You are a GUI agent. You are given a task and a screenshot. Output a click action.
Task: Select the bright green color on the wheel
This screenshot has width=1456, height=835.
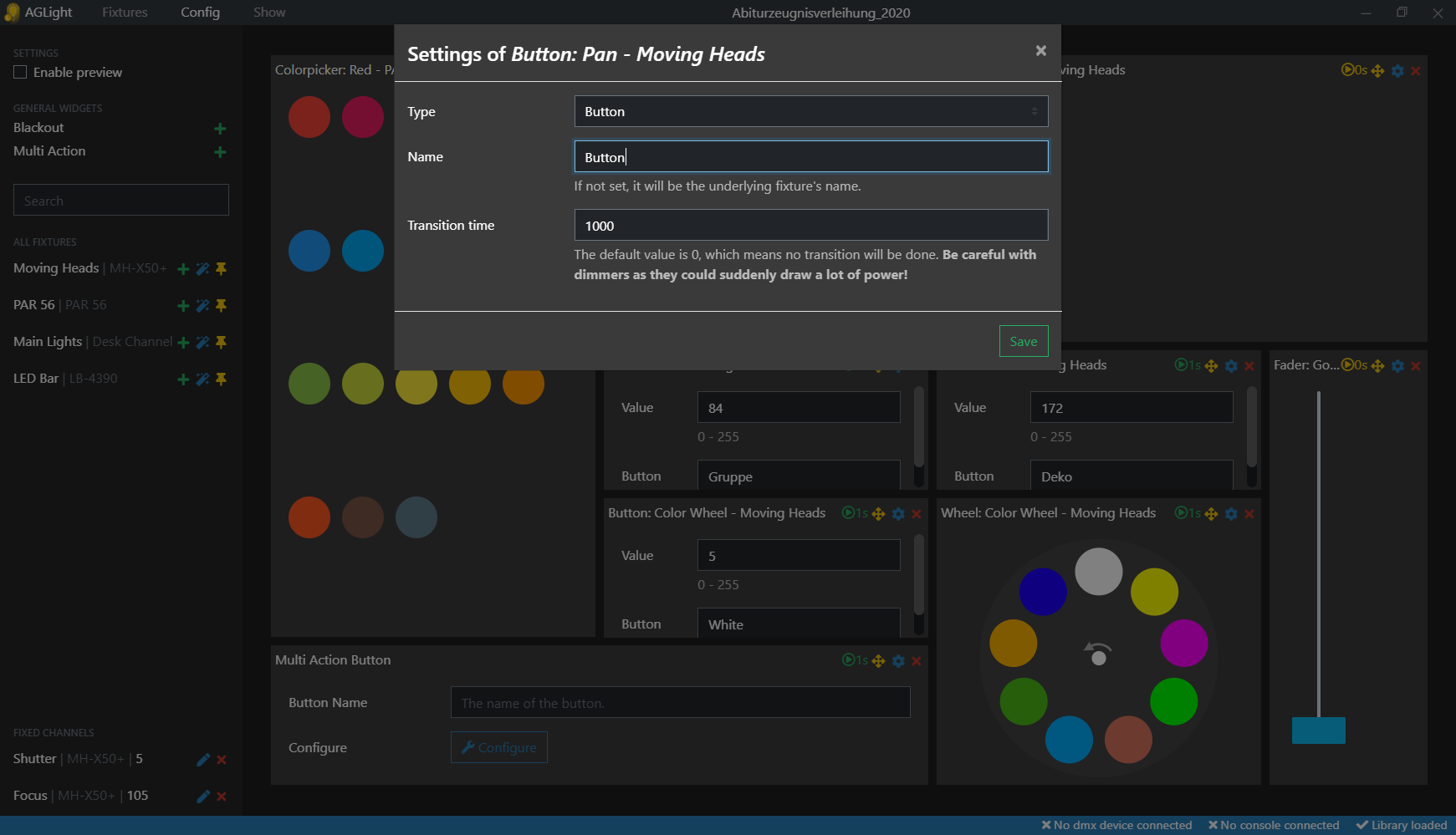pos(1174,701)
